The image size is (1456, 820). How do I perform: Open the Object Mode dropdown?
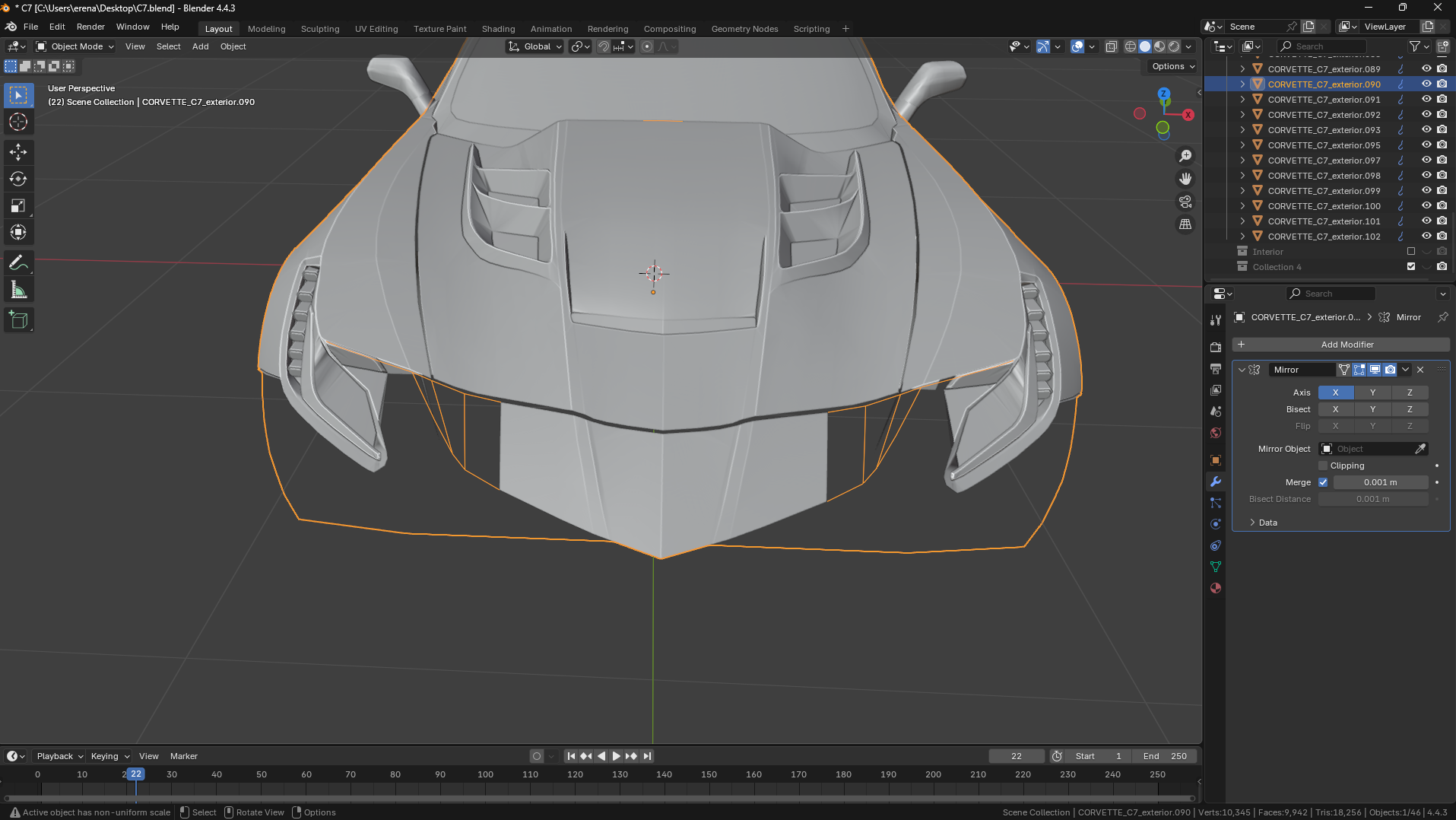coord(76,46)
